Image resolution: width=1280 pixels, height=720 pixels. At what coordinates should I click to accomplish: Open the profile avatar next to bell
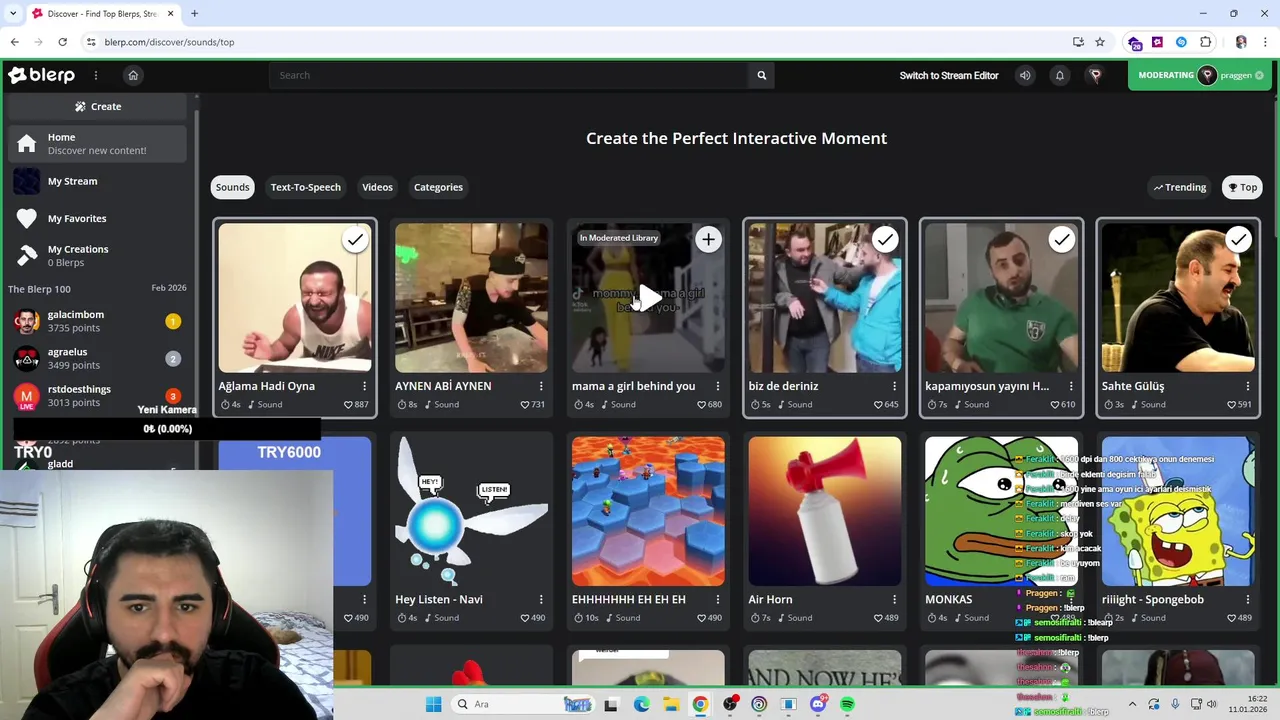(x=1095, y=75)
